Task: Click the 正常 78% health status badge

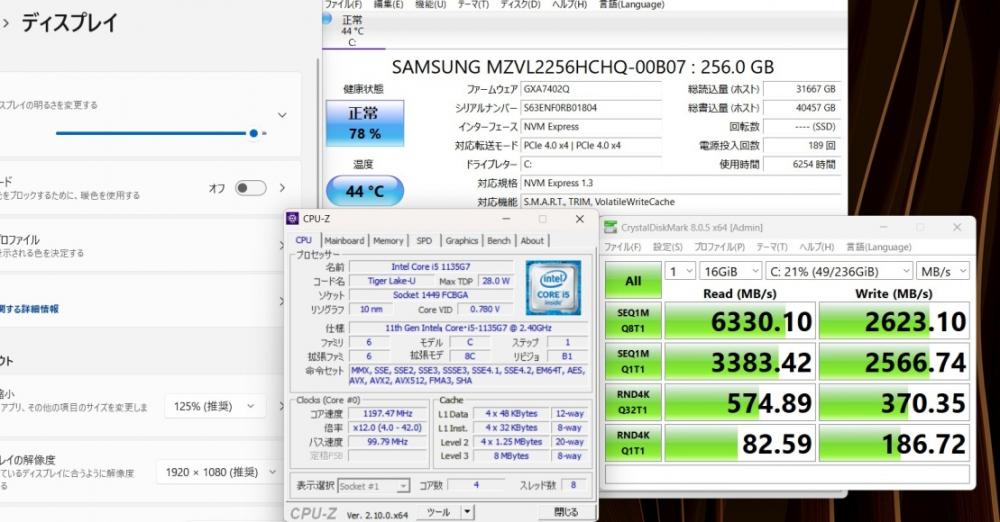Action: [364, 123]
